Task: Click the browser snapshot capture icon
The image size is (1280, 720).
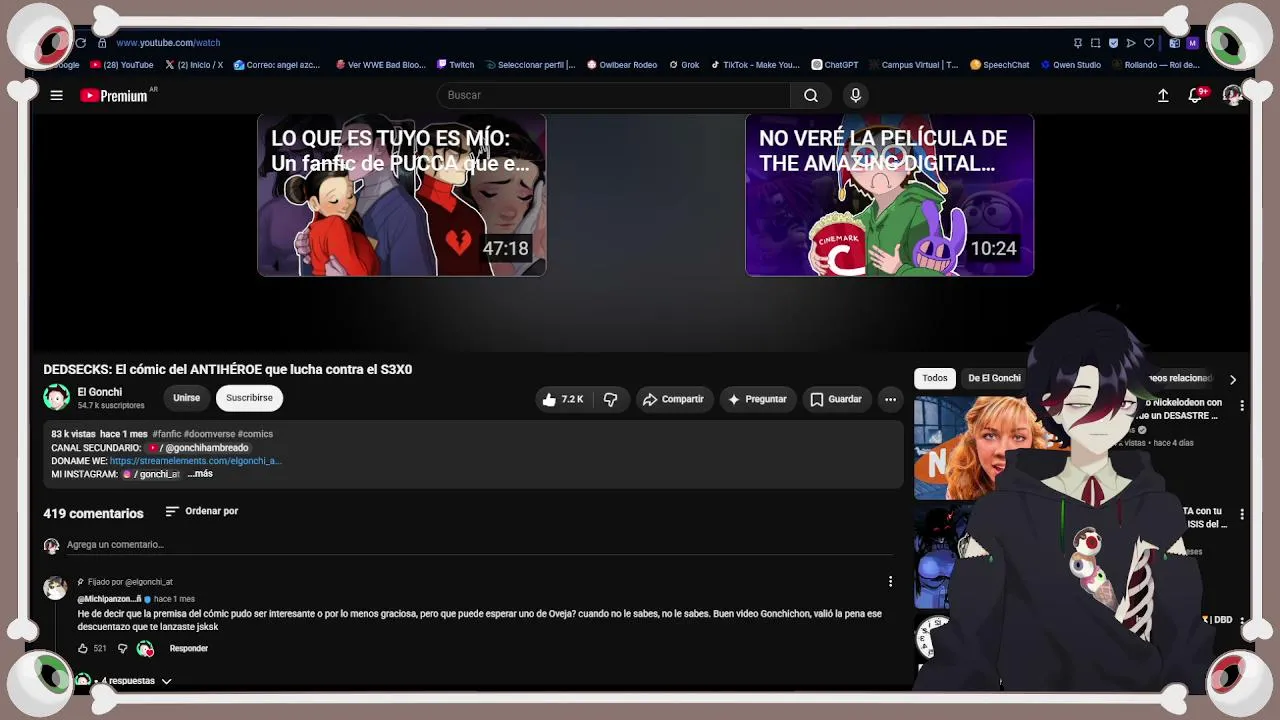Action: (x=1095, y=43)
